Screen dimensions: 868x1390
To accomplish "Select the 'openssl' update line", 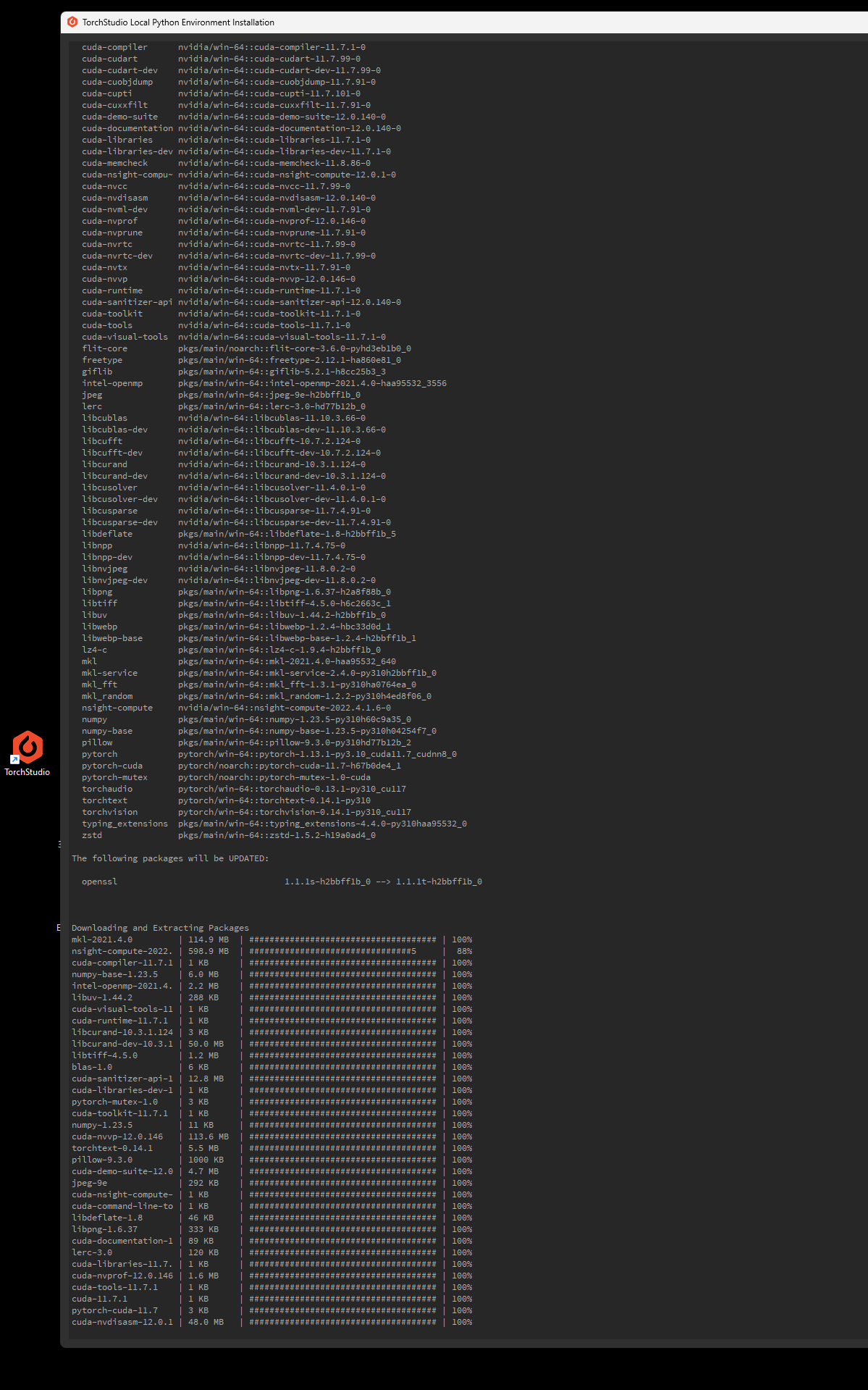I will coord(282,882).
